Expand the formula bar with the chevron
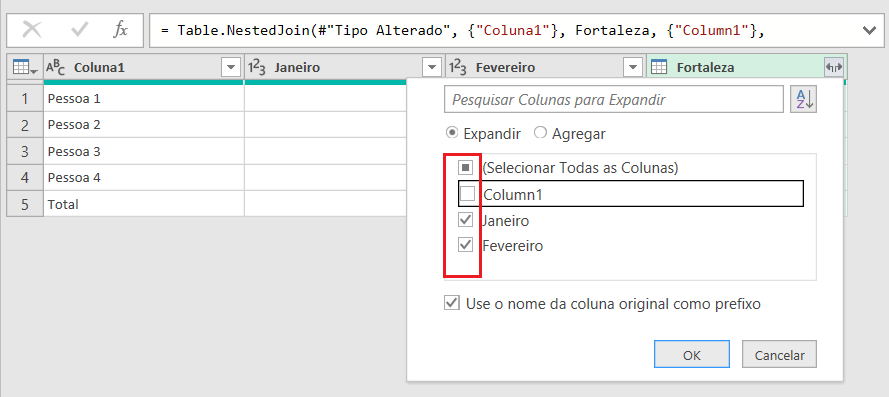The height and width of the screenshot is (397, 889). coord(869,31)
